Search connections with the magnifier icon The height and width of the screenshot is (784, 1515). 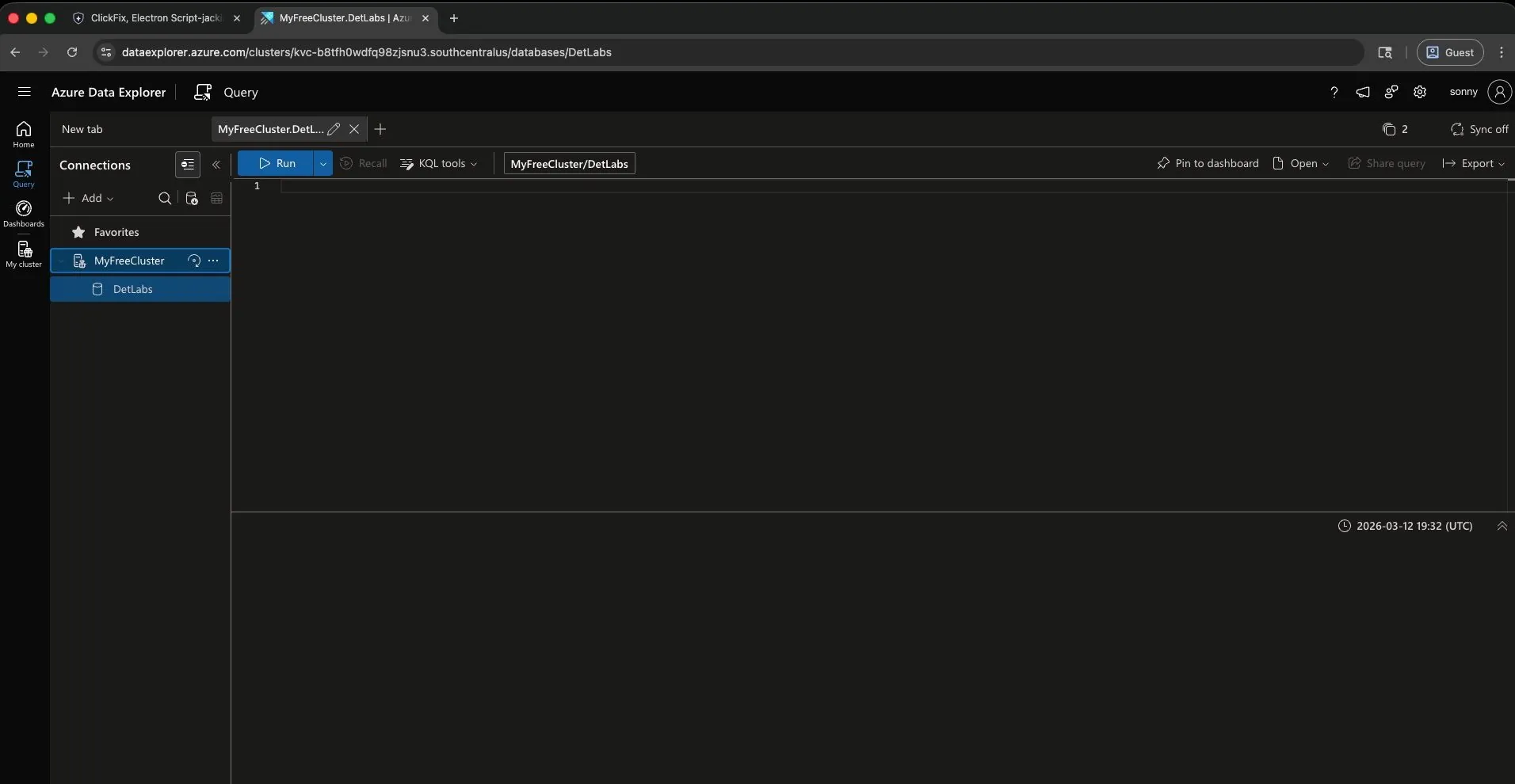(165, 198)
